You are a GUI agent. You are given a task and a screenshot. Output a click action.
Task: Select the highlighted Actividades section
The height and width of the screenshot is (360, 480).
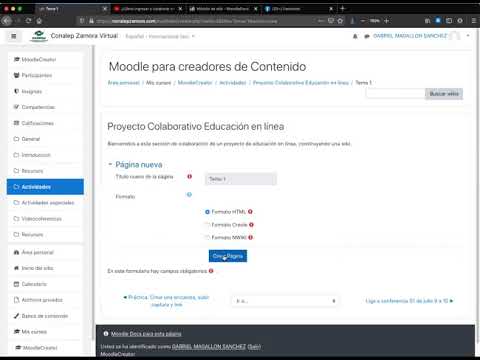[45, 187]
